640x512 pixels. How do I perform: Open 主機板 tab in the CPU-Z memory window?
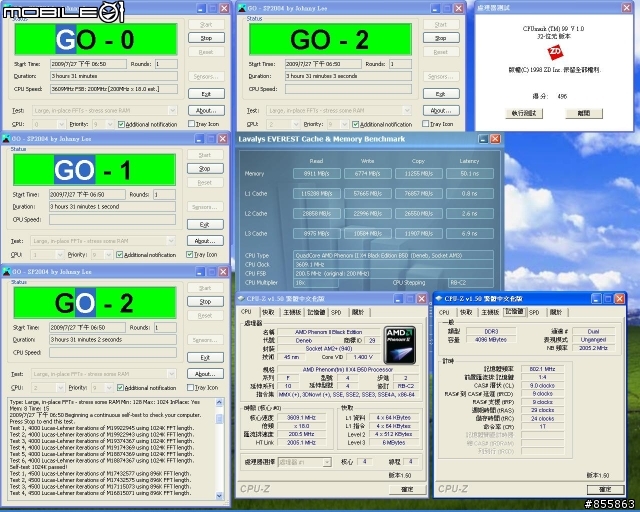(490, 312)
